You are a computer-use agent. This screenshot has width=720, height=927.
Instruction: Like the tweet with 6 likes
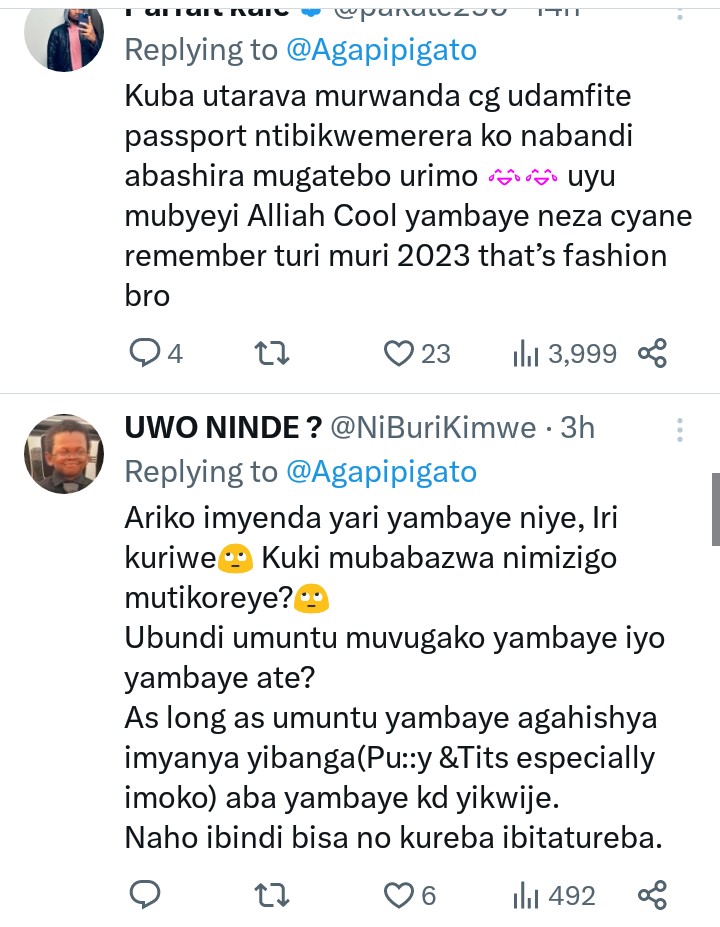[x=400, y=895]
